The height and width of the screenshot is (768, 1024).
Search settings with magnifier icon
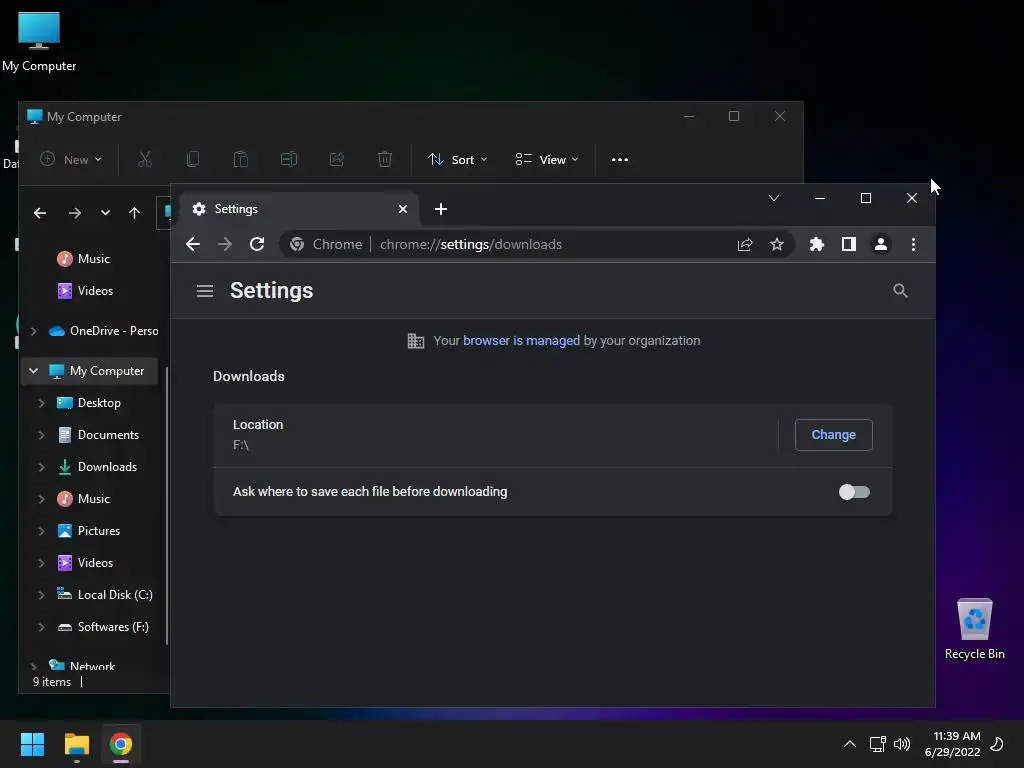click(900, 291)
